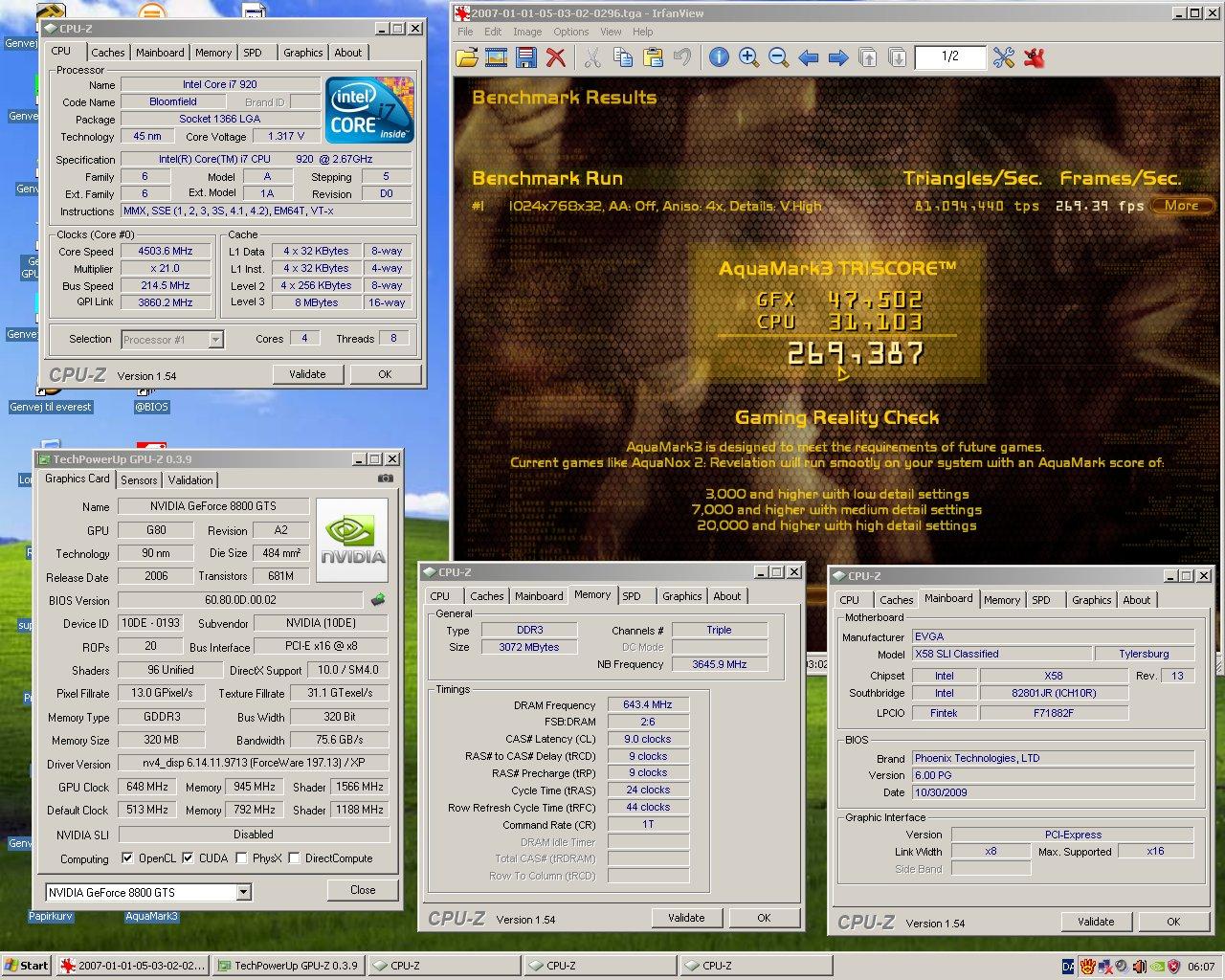The image size is (1225, 980).
Task: Save the GPU BIOS using the chip icon
Action: click(378, 600)
